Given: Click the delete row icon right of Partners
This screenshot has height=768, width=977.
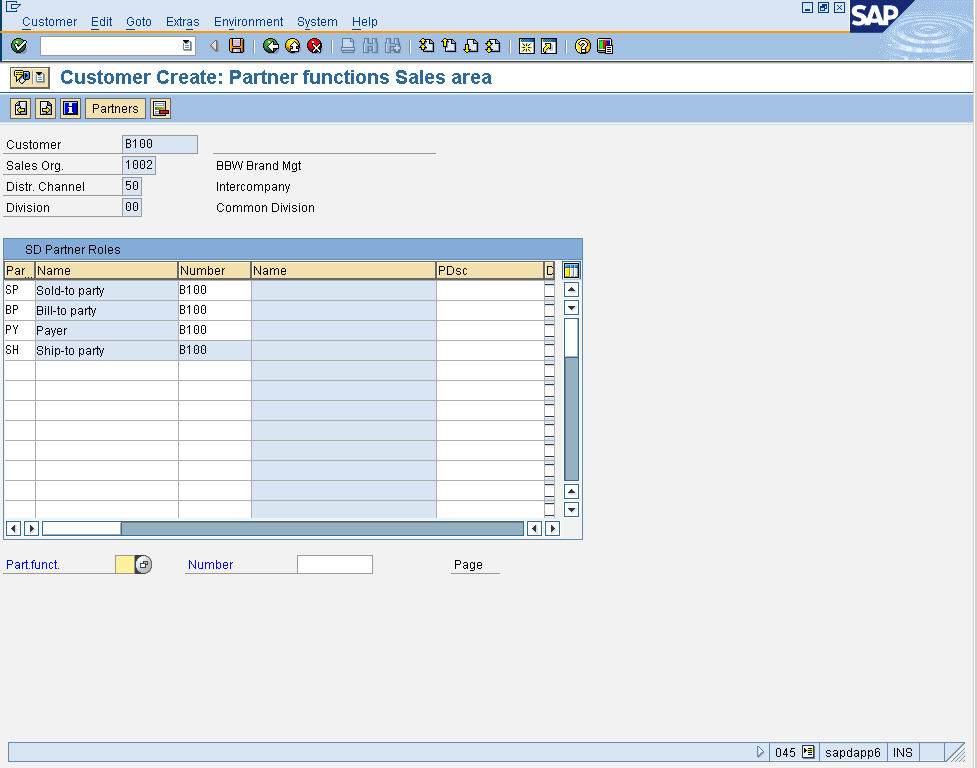Looking at the screenshot, I should (x=161, y=108).
